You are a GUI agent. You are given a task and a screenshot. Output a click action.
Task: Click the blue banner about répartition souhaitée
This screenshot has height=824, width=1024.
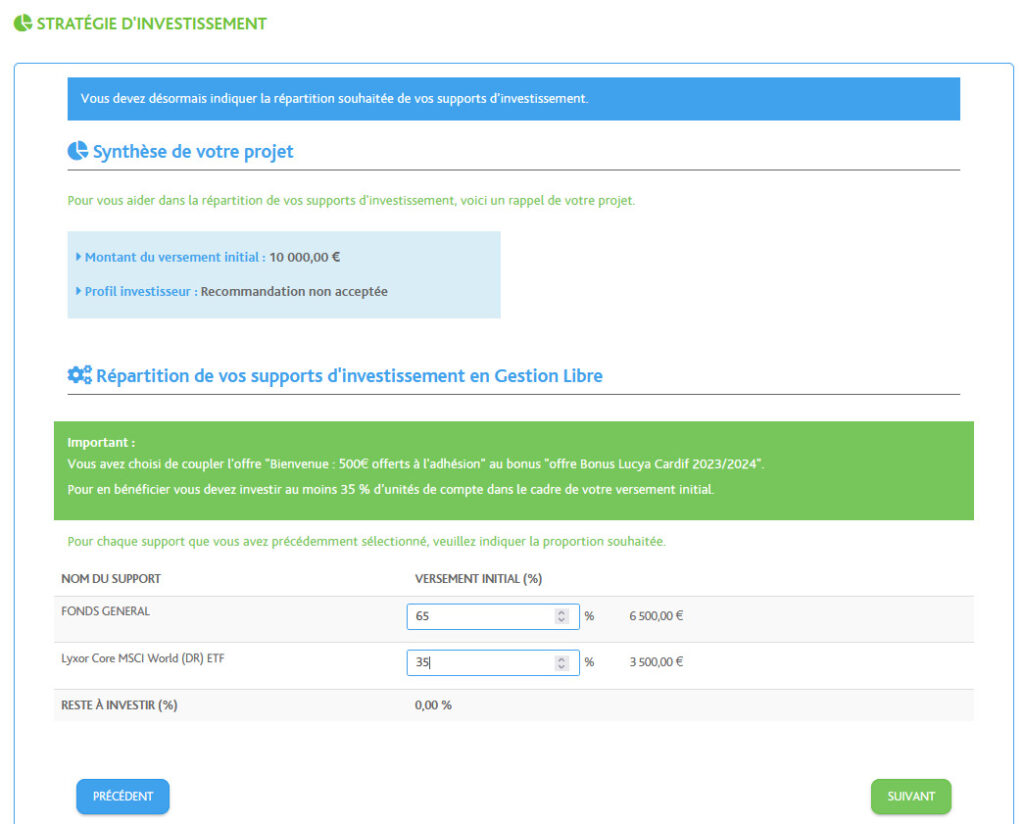coord(513,99)
